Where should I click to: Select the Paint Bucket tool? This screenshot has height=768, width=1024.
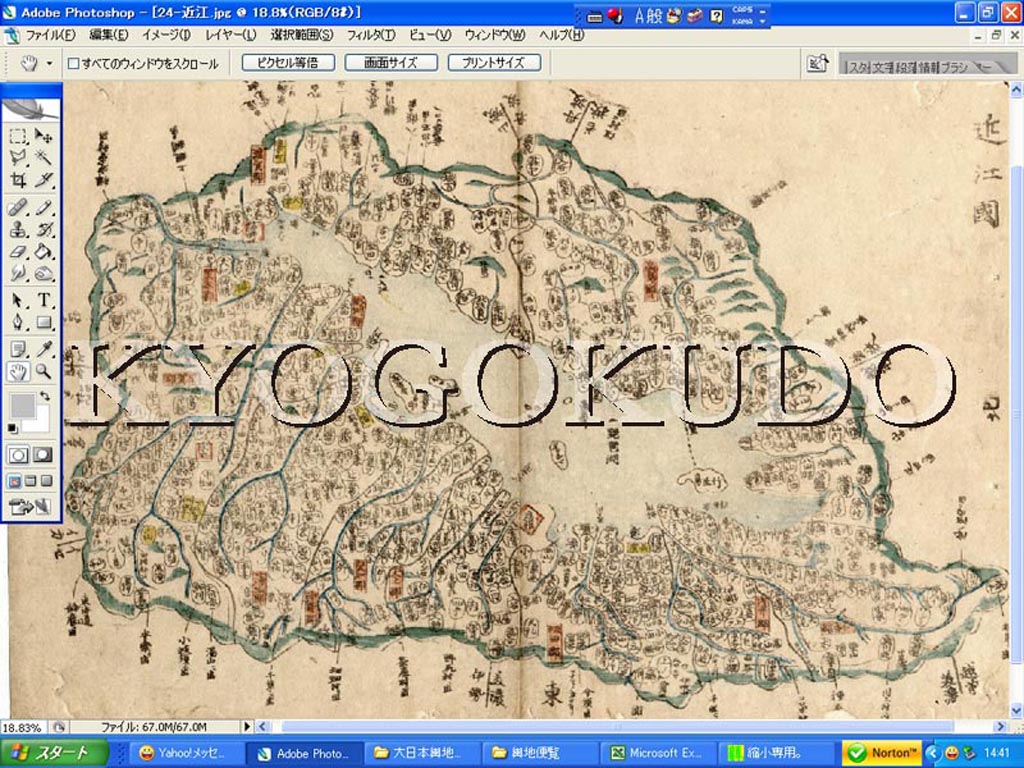43,251
